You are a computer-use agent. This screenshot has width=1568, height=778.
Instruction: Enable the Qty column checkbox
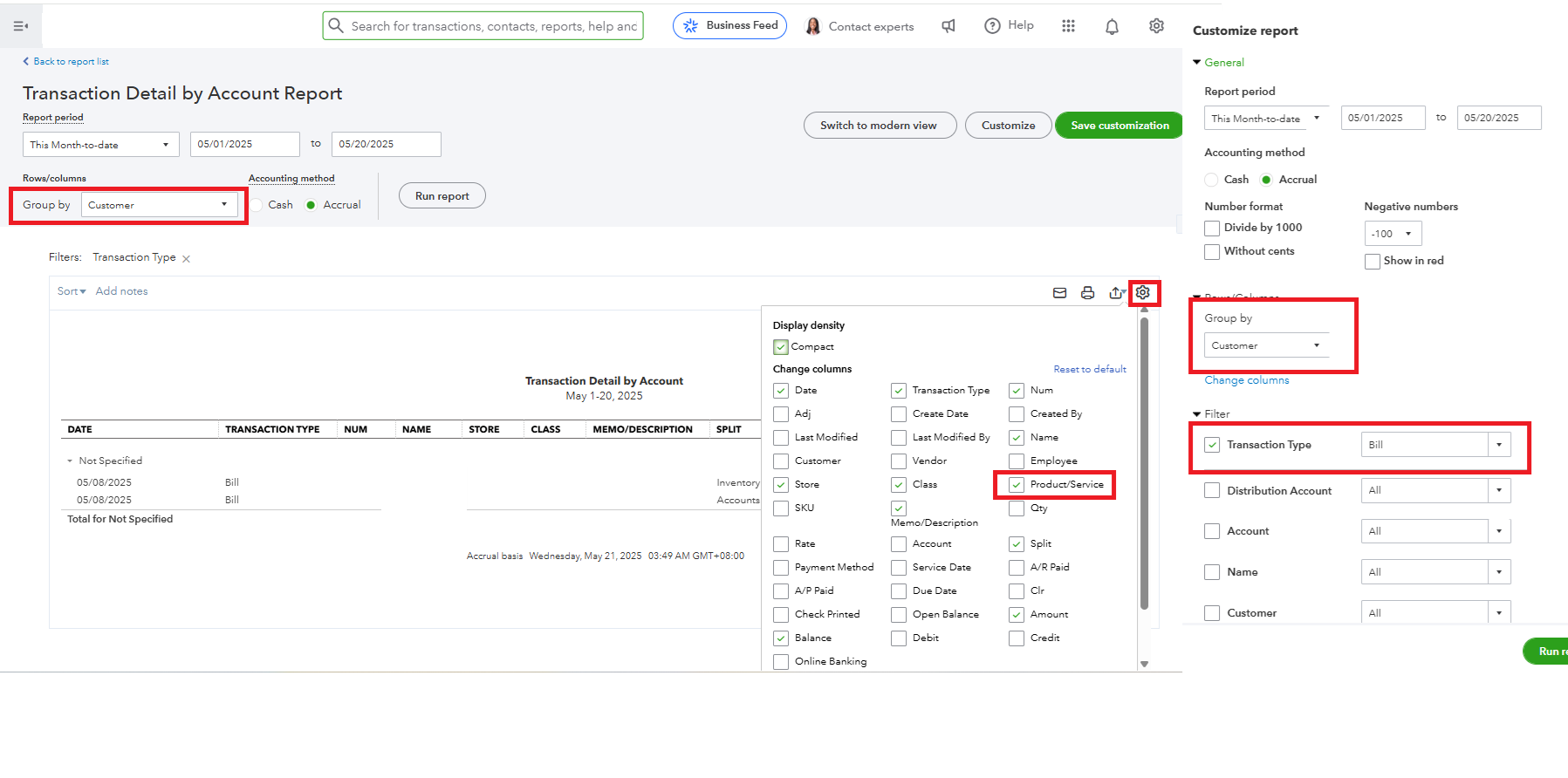pyautogui.click(x=1017, y=508)
